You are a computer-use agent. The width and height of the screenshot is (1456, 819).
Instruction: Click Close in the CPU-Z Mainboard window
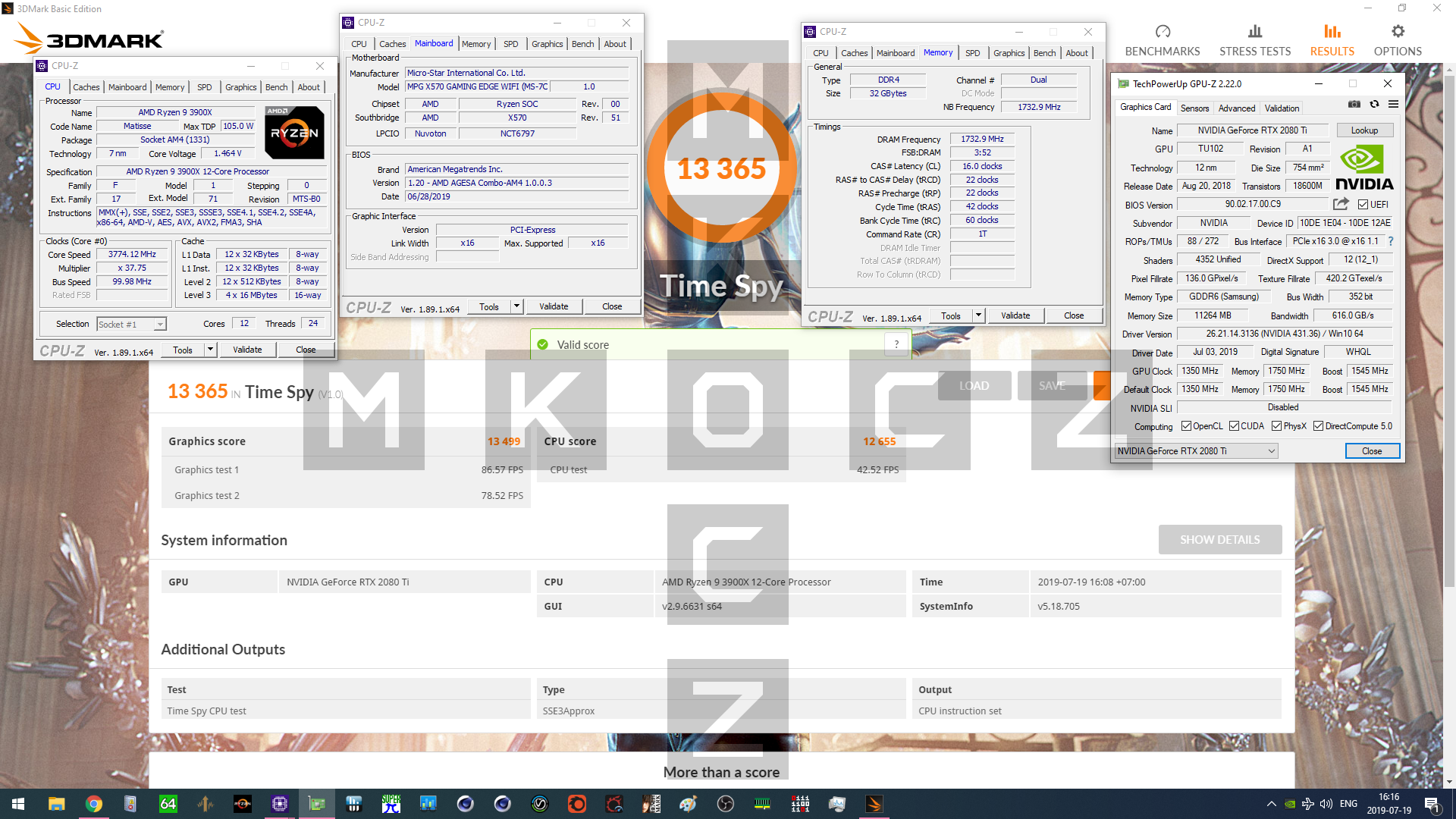pyautogui.click(x=612, y=306)
